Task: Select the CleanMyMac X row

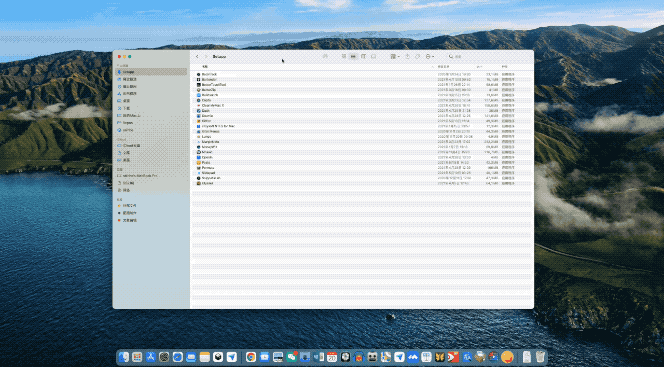Action: click(361, 105)
